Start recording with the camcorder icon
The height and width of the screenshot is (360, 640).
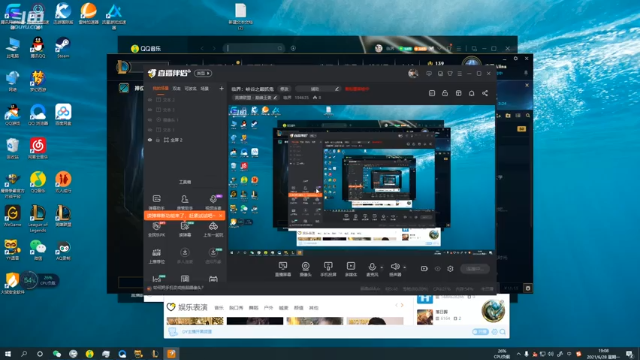pos(424,269)
